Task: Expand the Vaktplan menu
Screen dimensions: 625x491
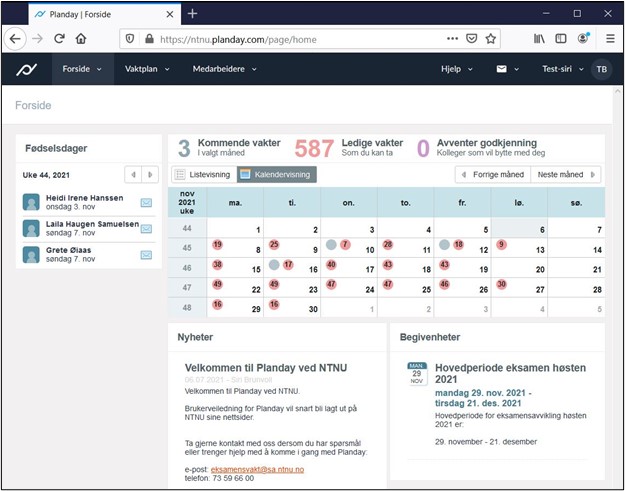Action: click(147, 69)
